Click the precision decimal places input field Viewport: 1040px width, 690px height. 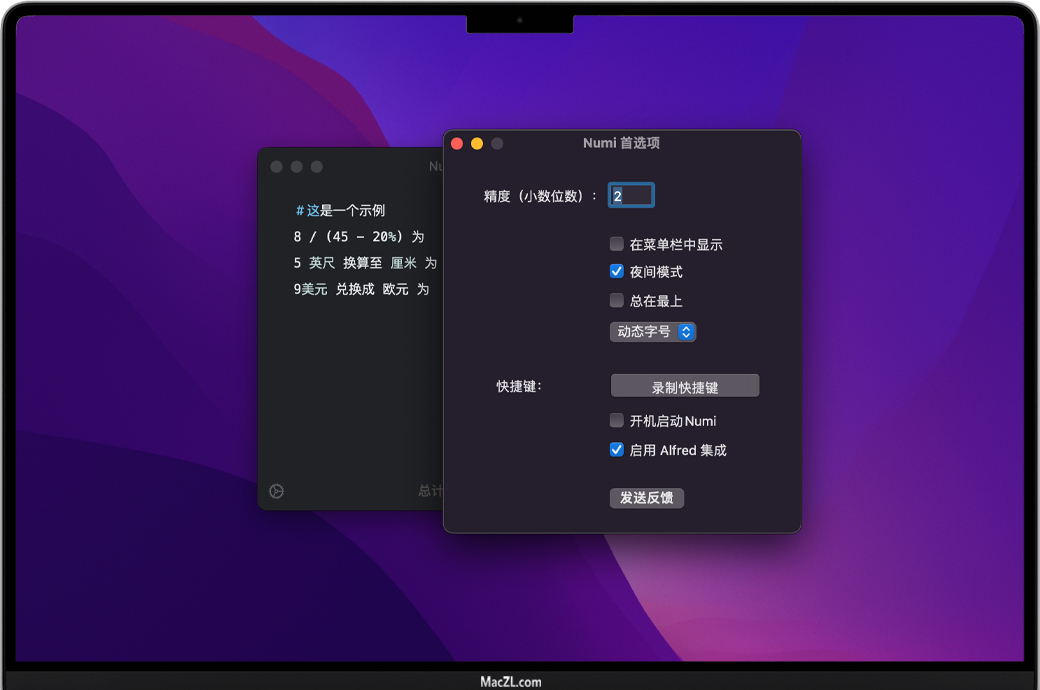click(631, 195)
